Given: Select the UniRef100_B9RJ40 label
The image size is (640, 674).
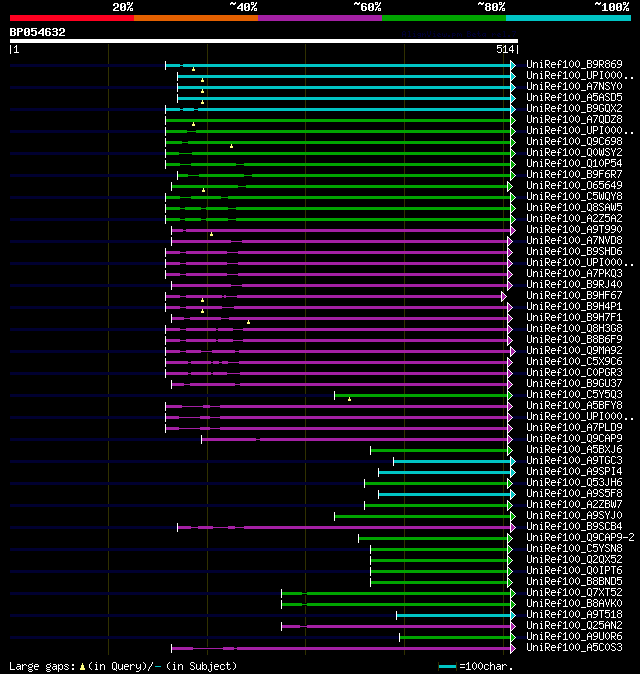Looking at the screenshot, I should point(574,285).
